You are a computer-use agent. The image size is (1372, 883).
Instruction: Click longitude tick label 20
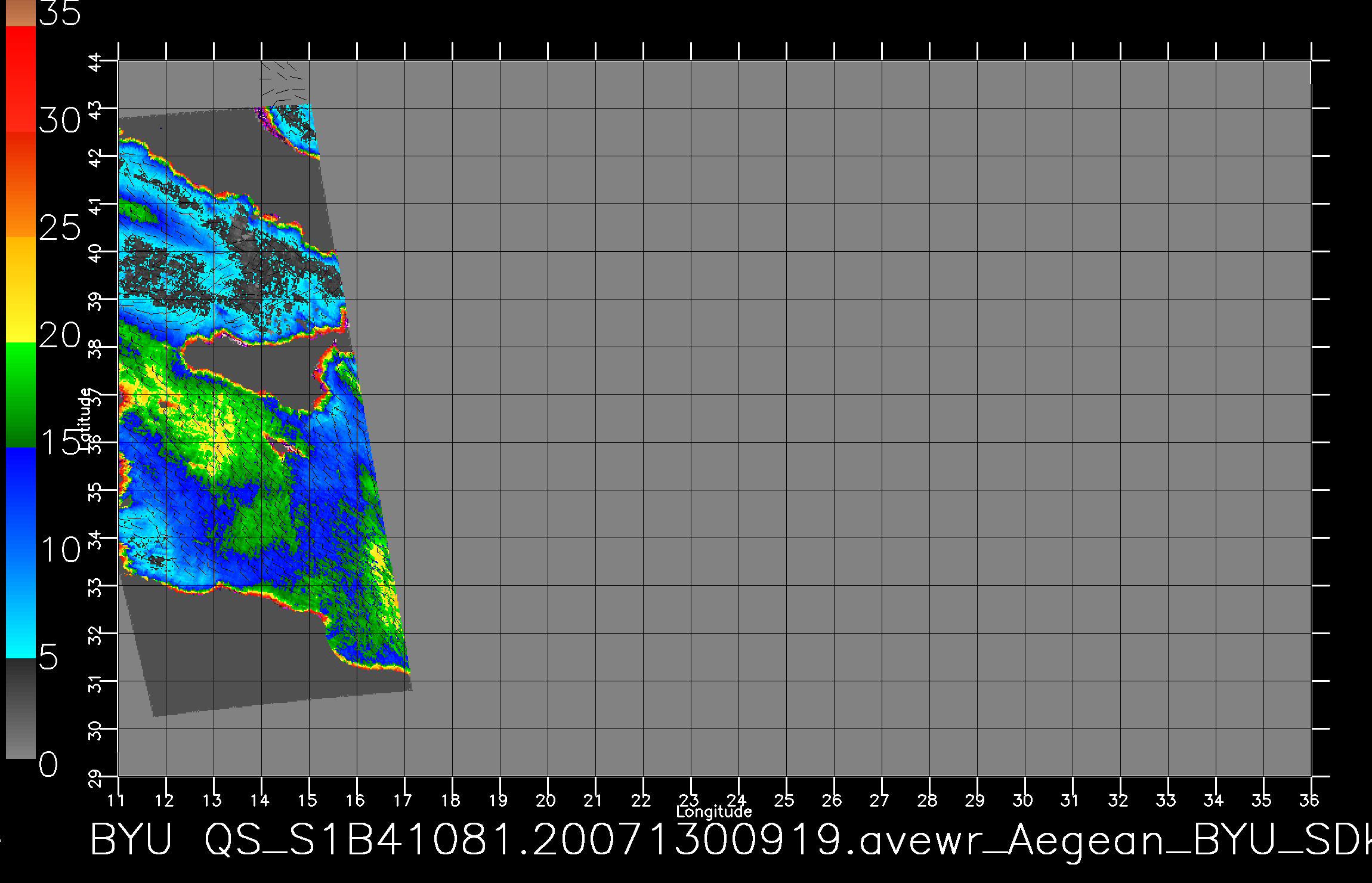coord(546,800)
